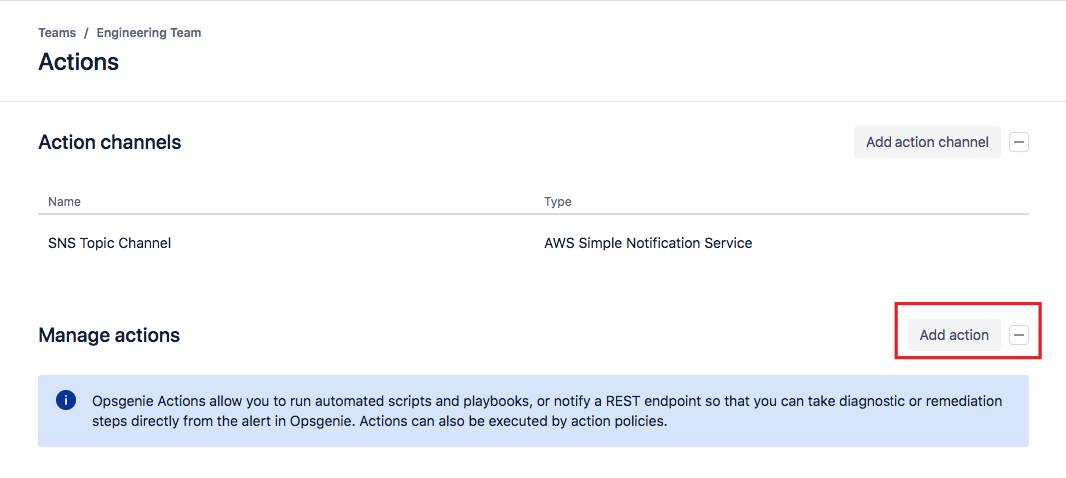Collapse the Action channels section
Image resolution: width=1066 pixels, height=478 pixels.
[x=1018, y=142]
